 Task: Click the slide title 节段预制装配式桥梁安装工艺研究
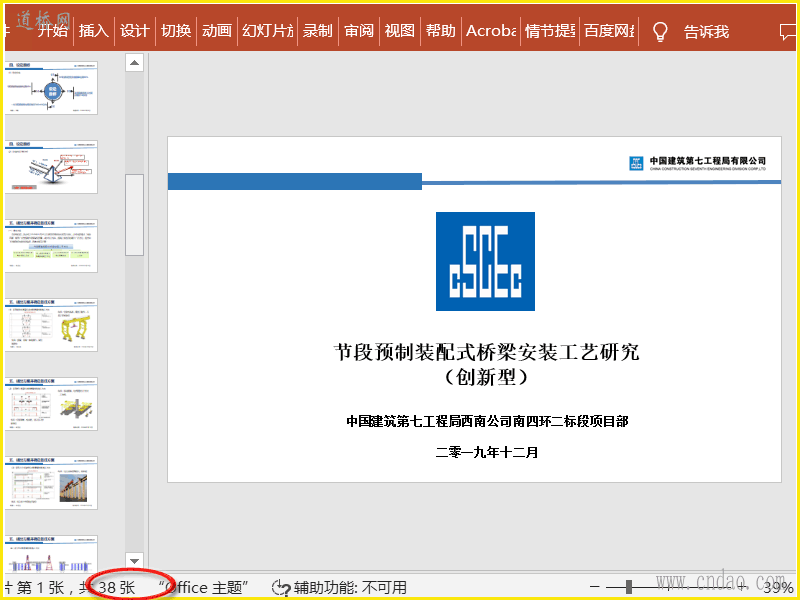point(486,352)
